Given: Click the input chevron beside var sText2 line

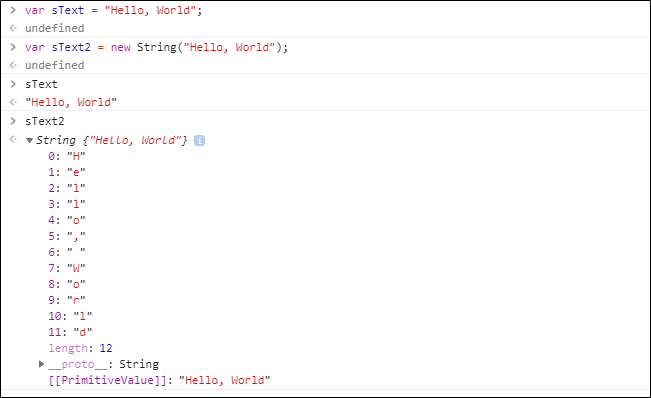Looking at the screenshot, I should 13,47.
